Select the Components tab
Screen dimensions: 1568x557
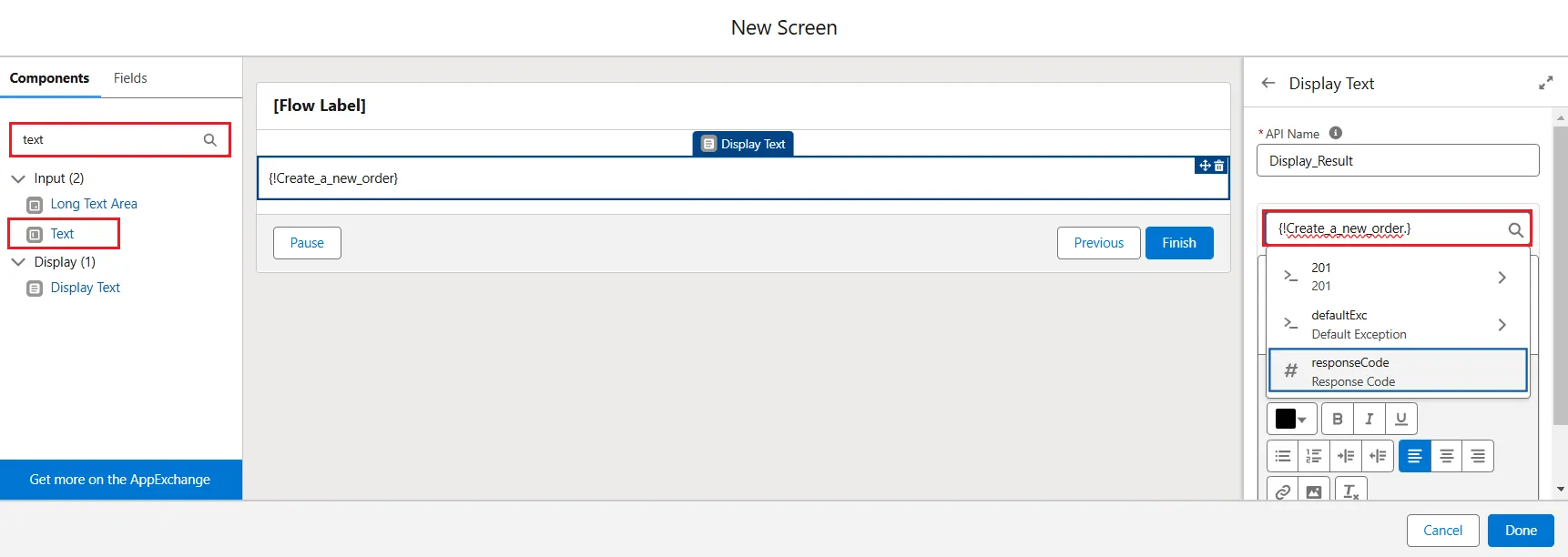49,78
